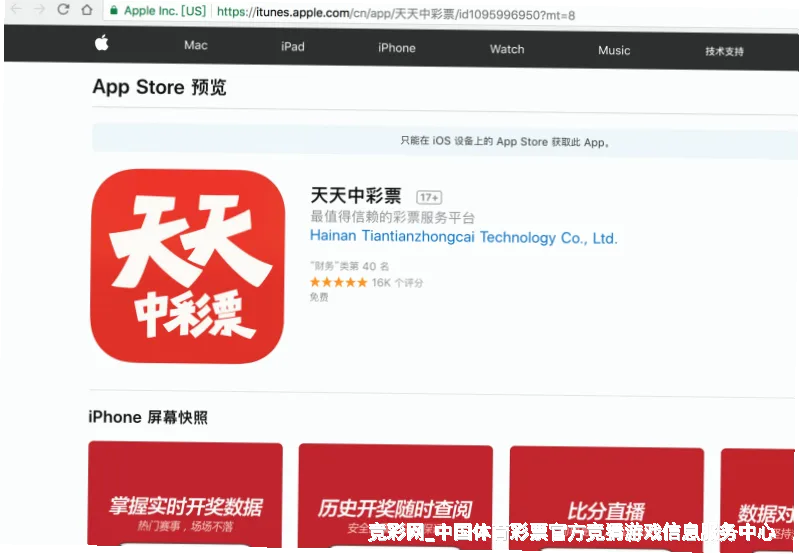This screenshot has height=555, width=799.
Task: Open the 掌握实时开奖数据 screenshot thumbnail
Action: [185, 494]
